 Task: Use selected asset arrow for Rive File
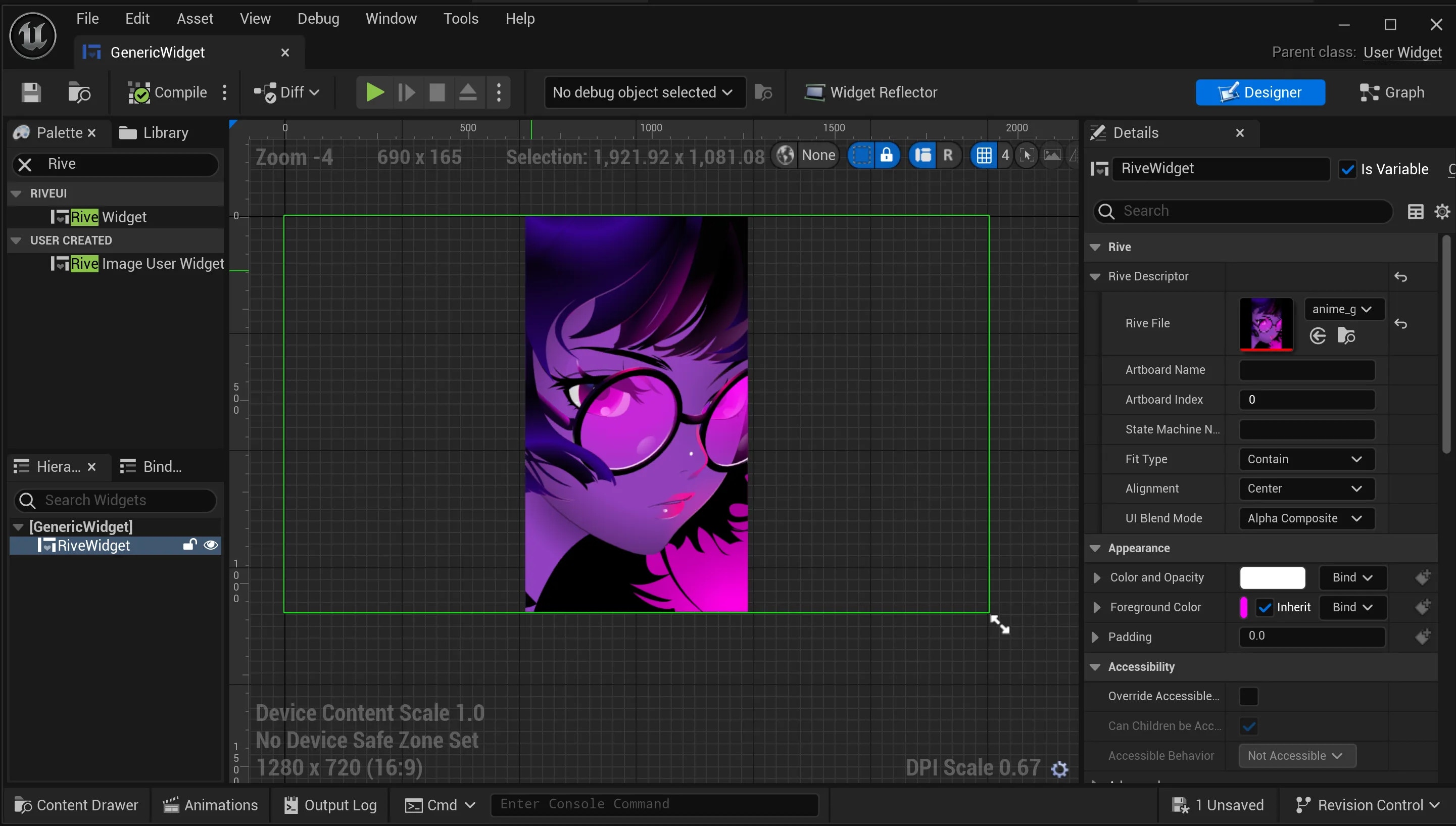point(1318,336)
